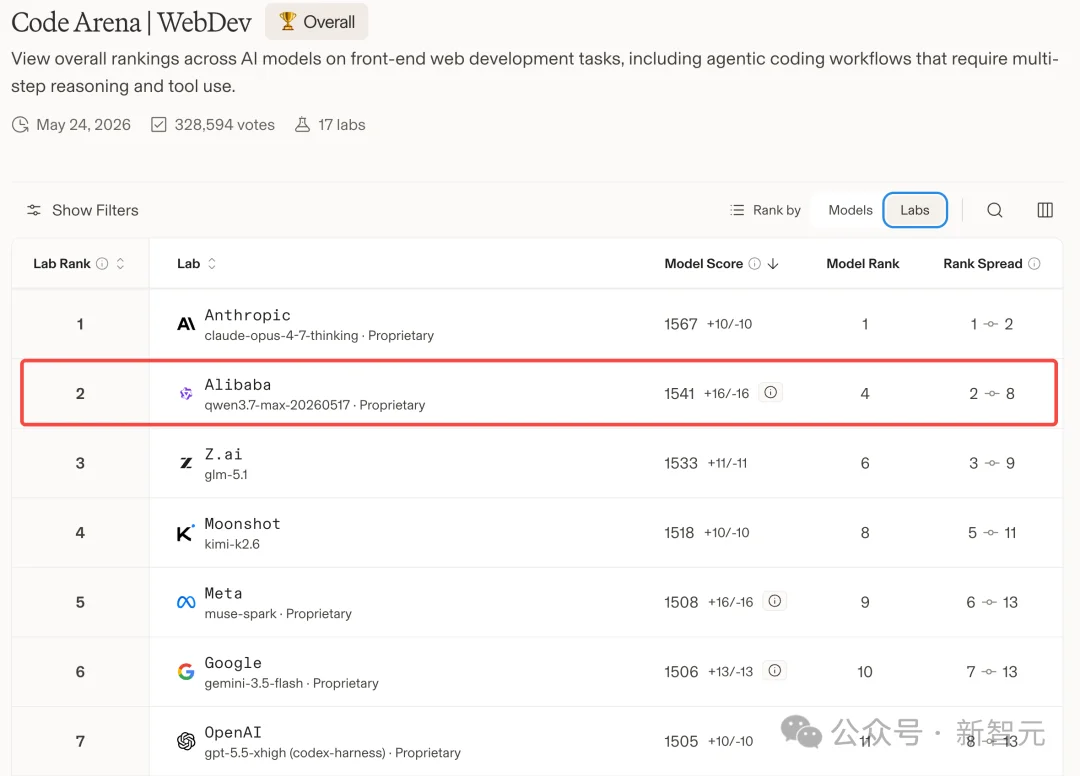The image size is (1080, 776).
Task: Open the Moonshot lab name
Action: pyautogui.click(x=242, y=523)
